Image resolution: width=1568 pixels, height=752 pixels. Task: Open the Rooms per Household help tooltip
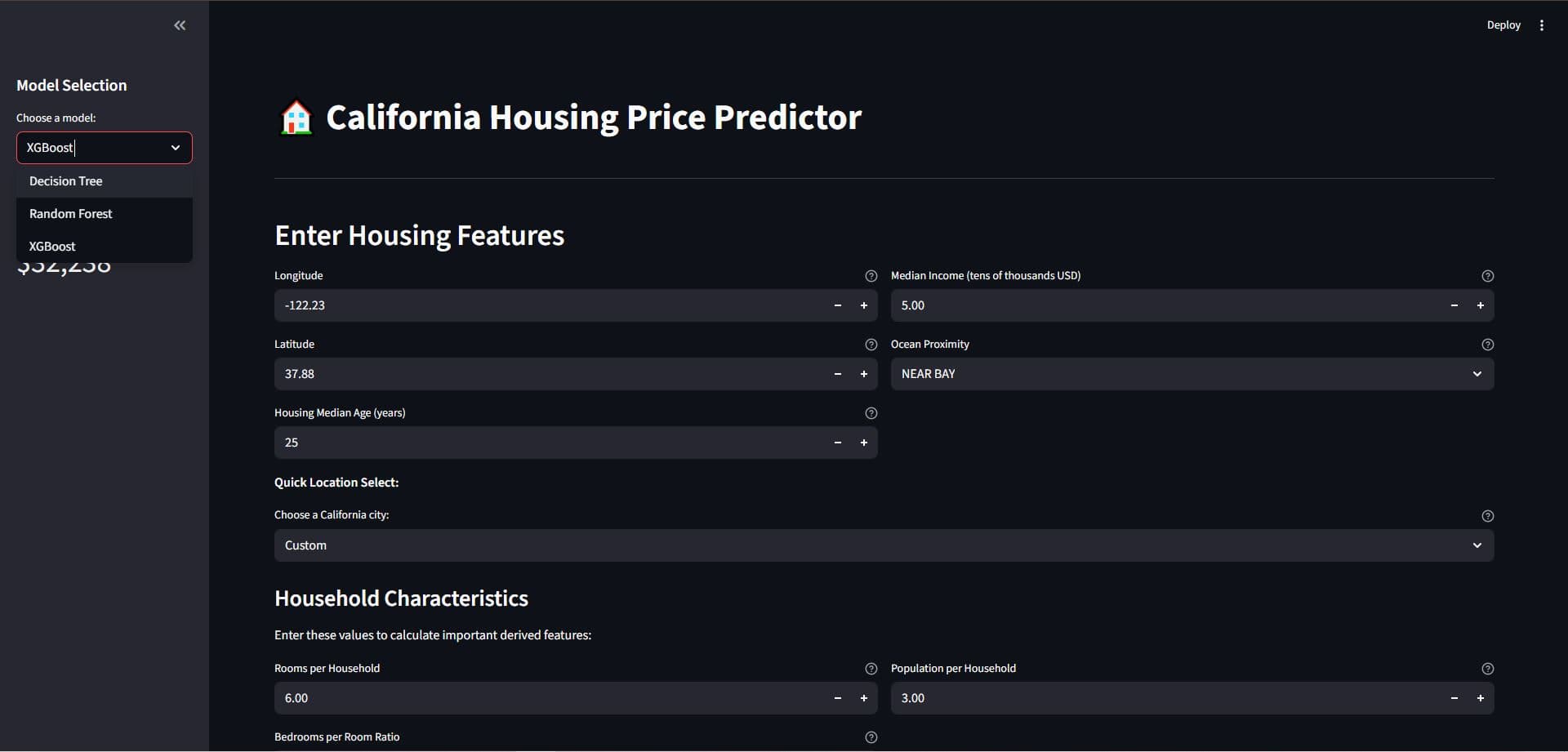[x=871, y=669]
